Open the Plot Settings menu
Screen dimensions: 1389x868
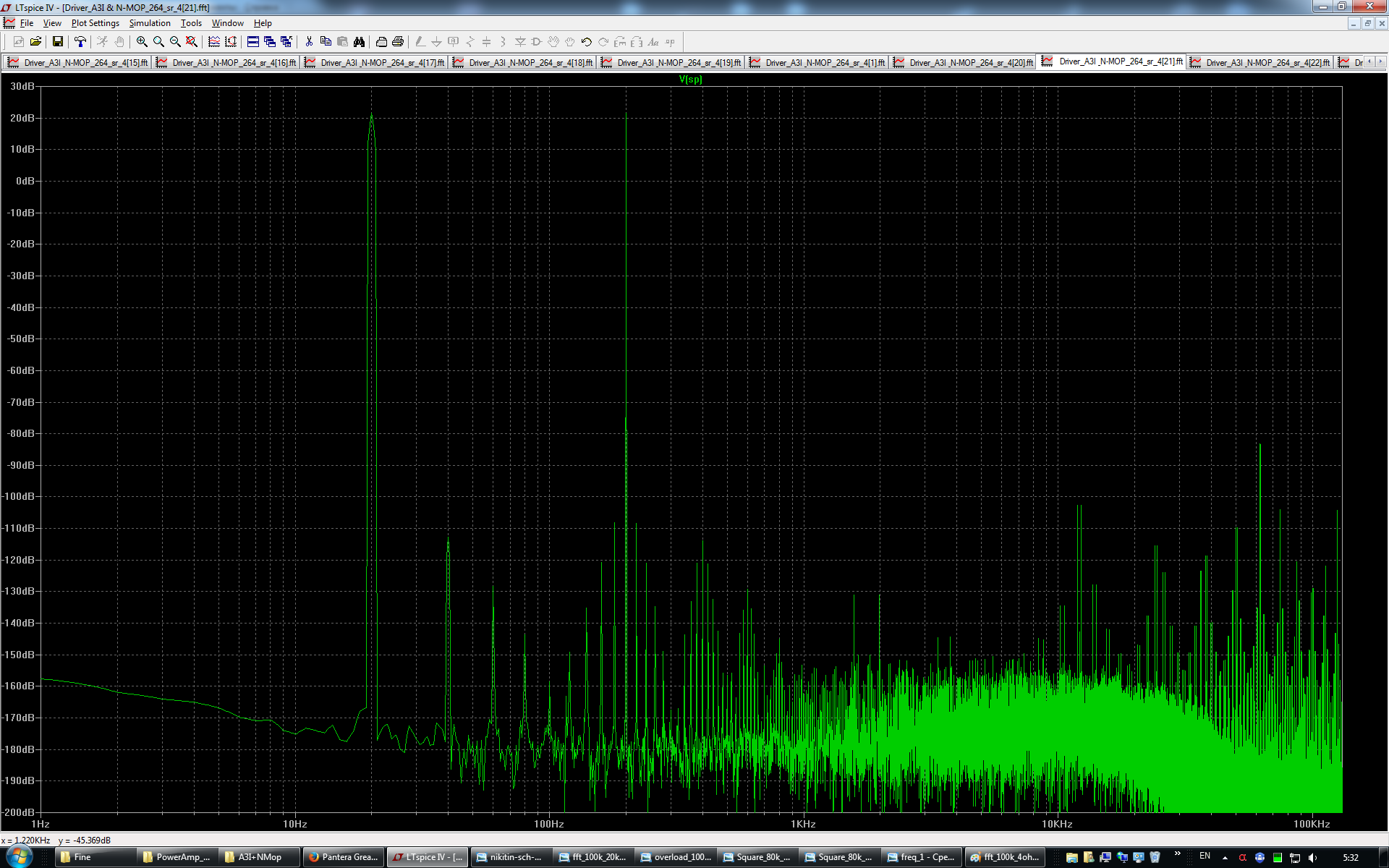coord(95,23)
